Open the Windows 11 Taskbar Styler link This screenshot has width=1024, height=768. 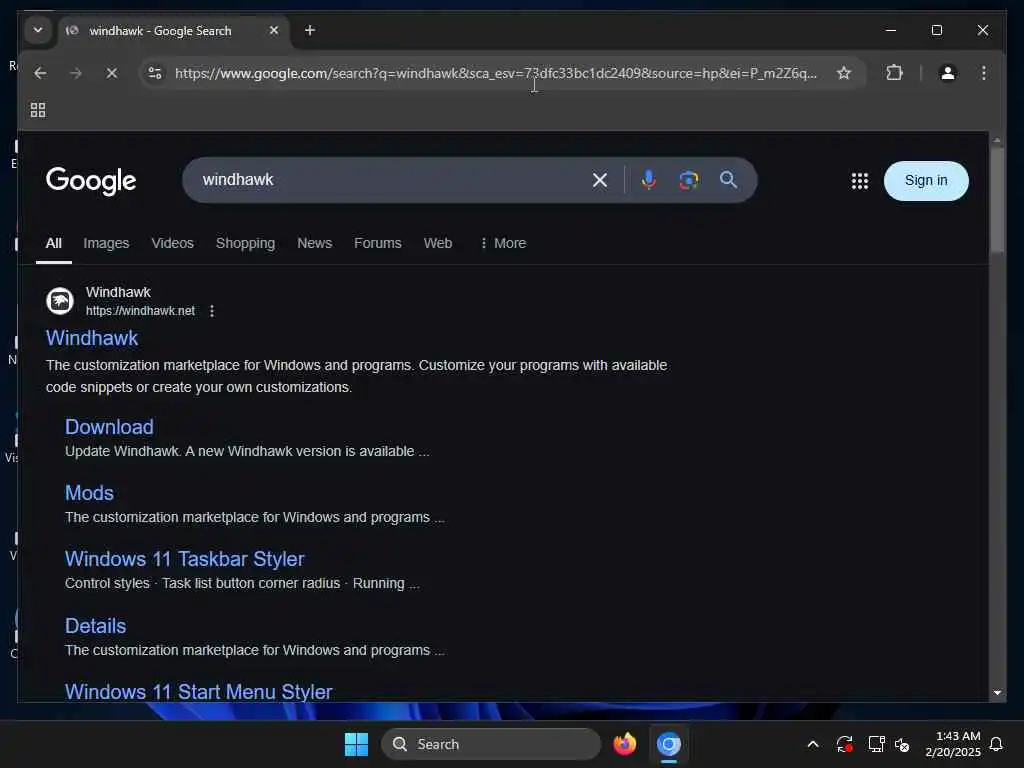(x=184, y=559)
